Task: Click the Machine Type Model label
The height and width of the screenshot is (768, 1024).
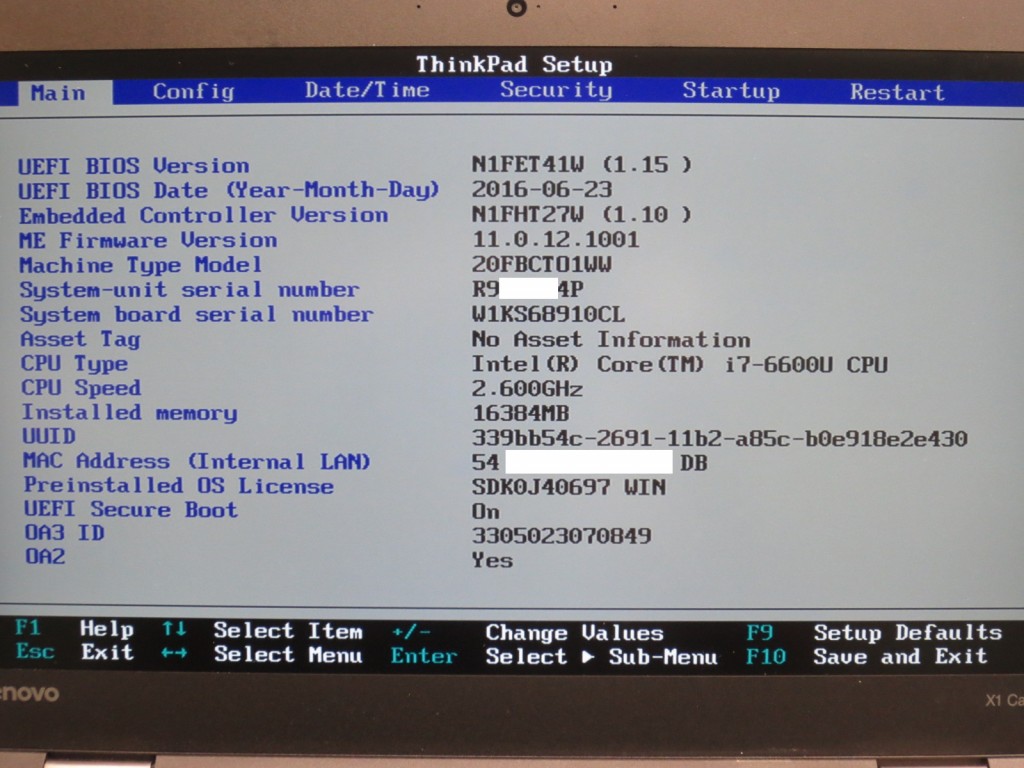Action: point(140,265)
